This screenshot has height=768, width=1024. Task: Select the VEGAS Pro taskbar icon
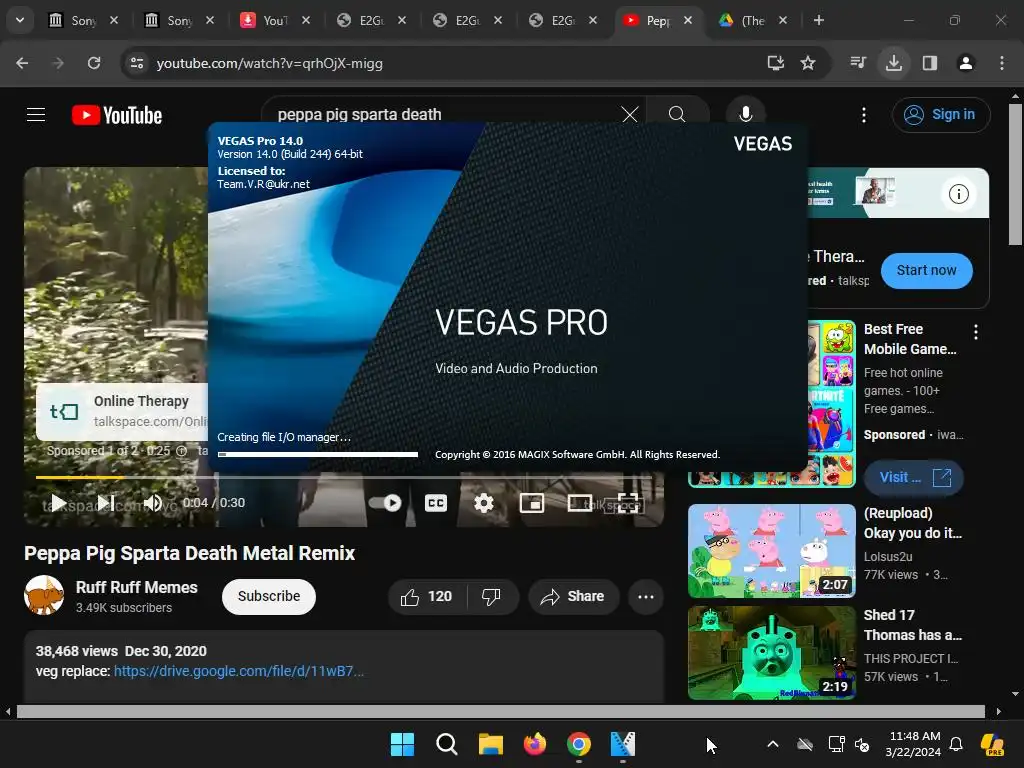[x=622, y=744]
